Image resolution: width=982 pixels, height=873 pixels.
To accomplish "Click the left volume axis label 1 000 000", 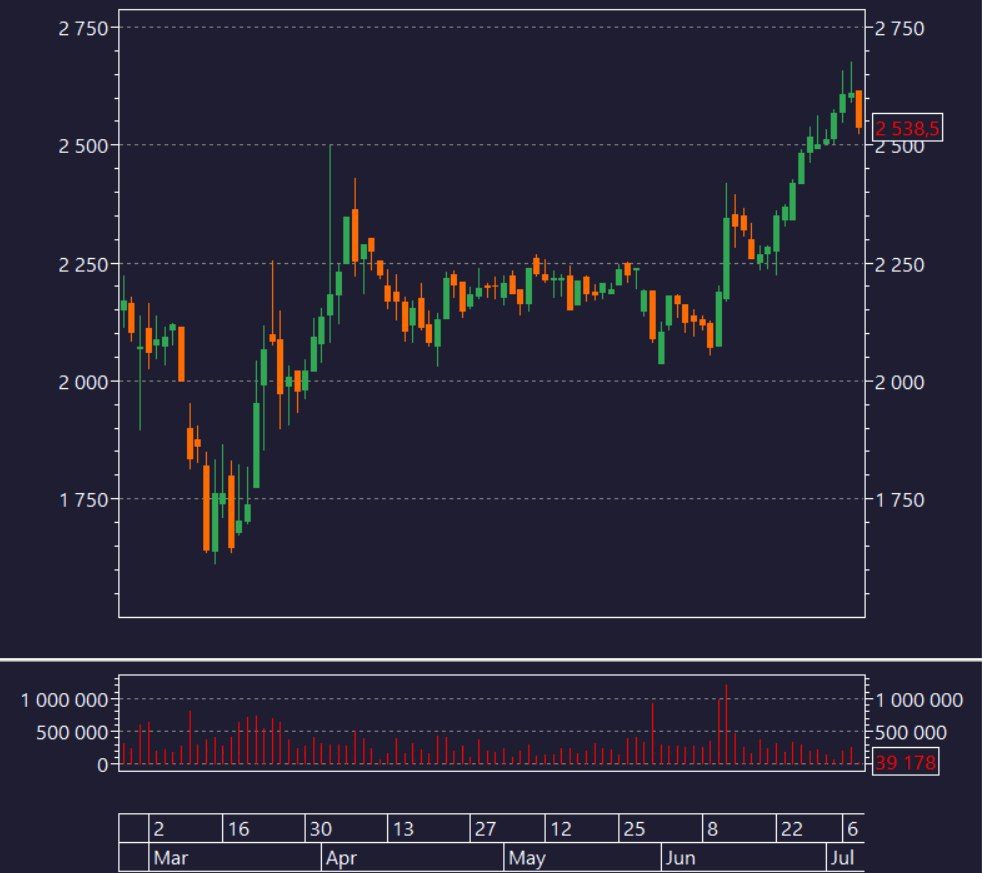I will (65, 700).
